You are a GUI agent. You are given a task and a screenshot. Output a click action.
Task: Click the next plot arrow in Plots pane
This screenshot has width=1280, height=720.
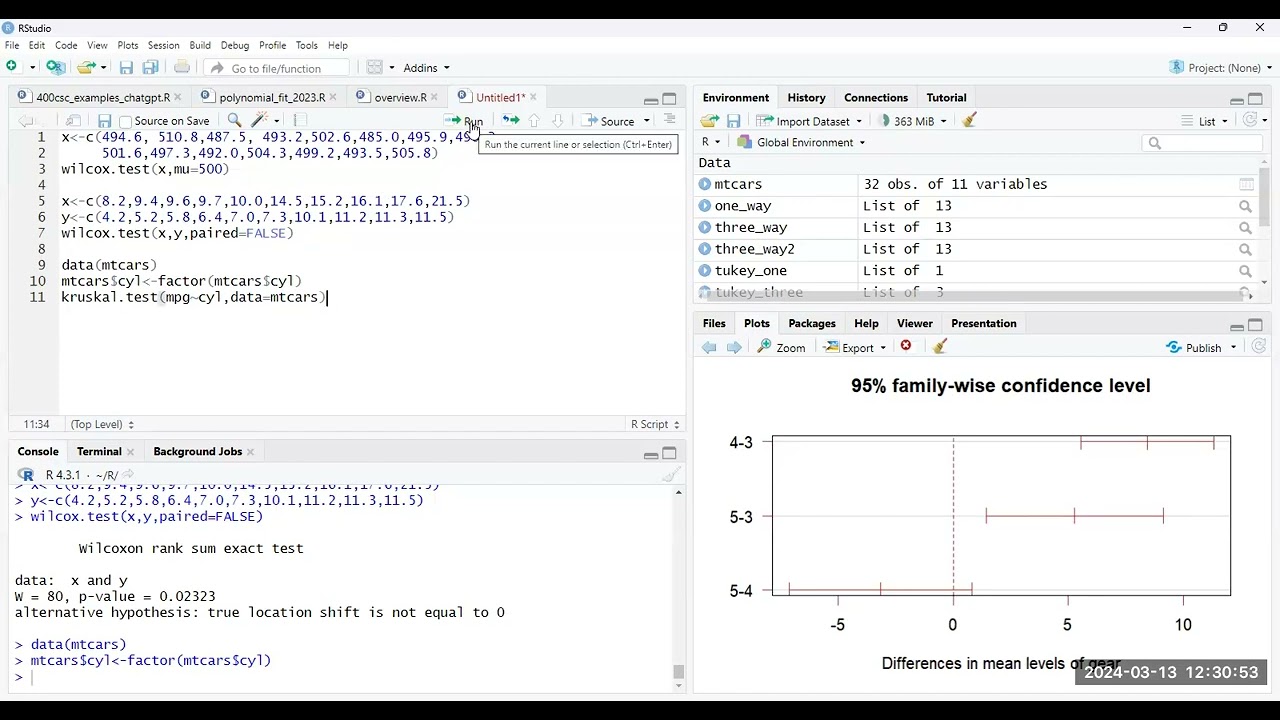[734, 347]
